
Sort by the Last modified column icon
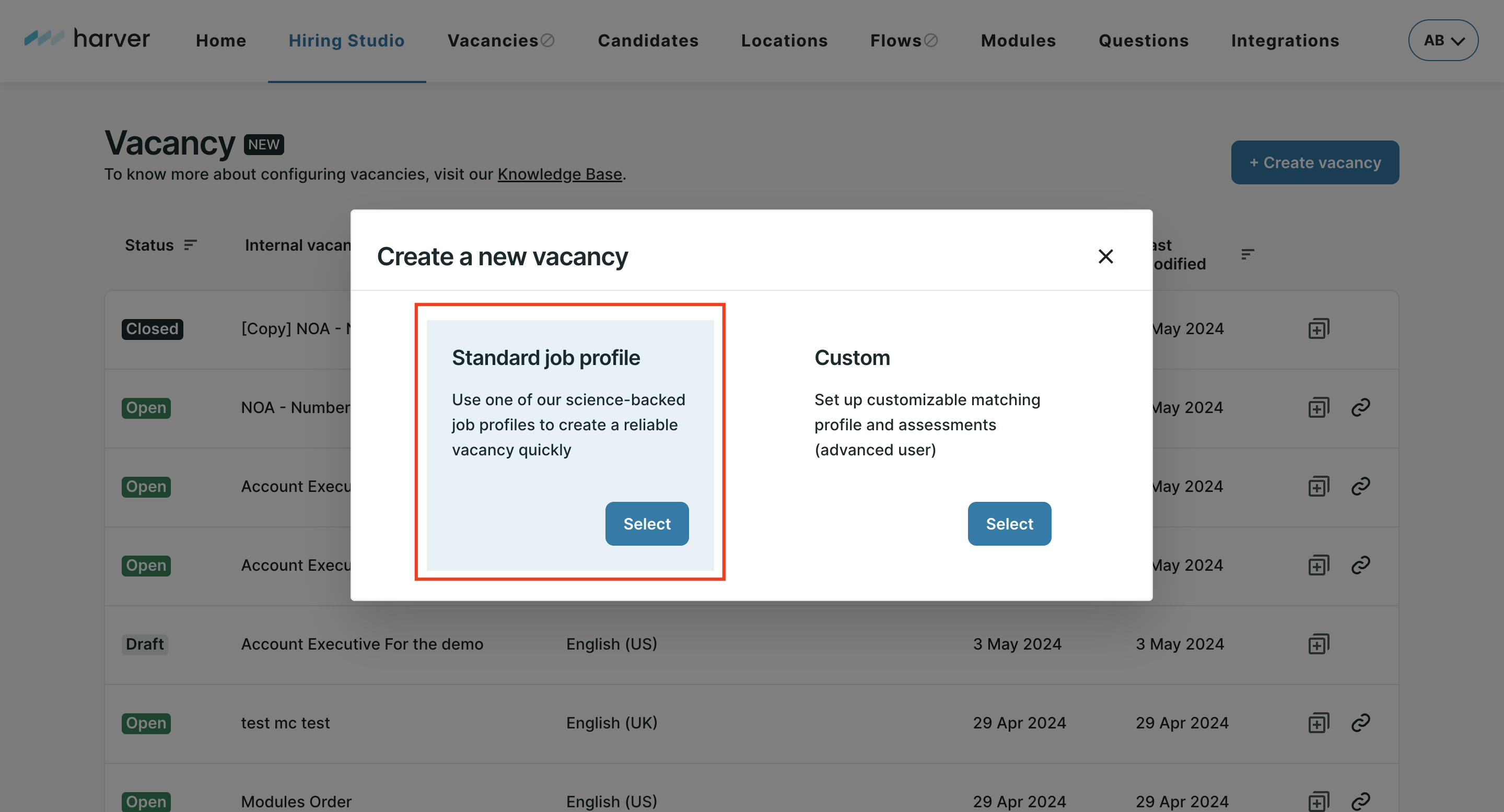point(1247,254)
